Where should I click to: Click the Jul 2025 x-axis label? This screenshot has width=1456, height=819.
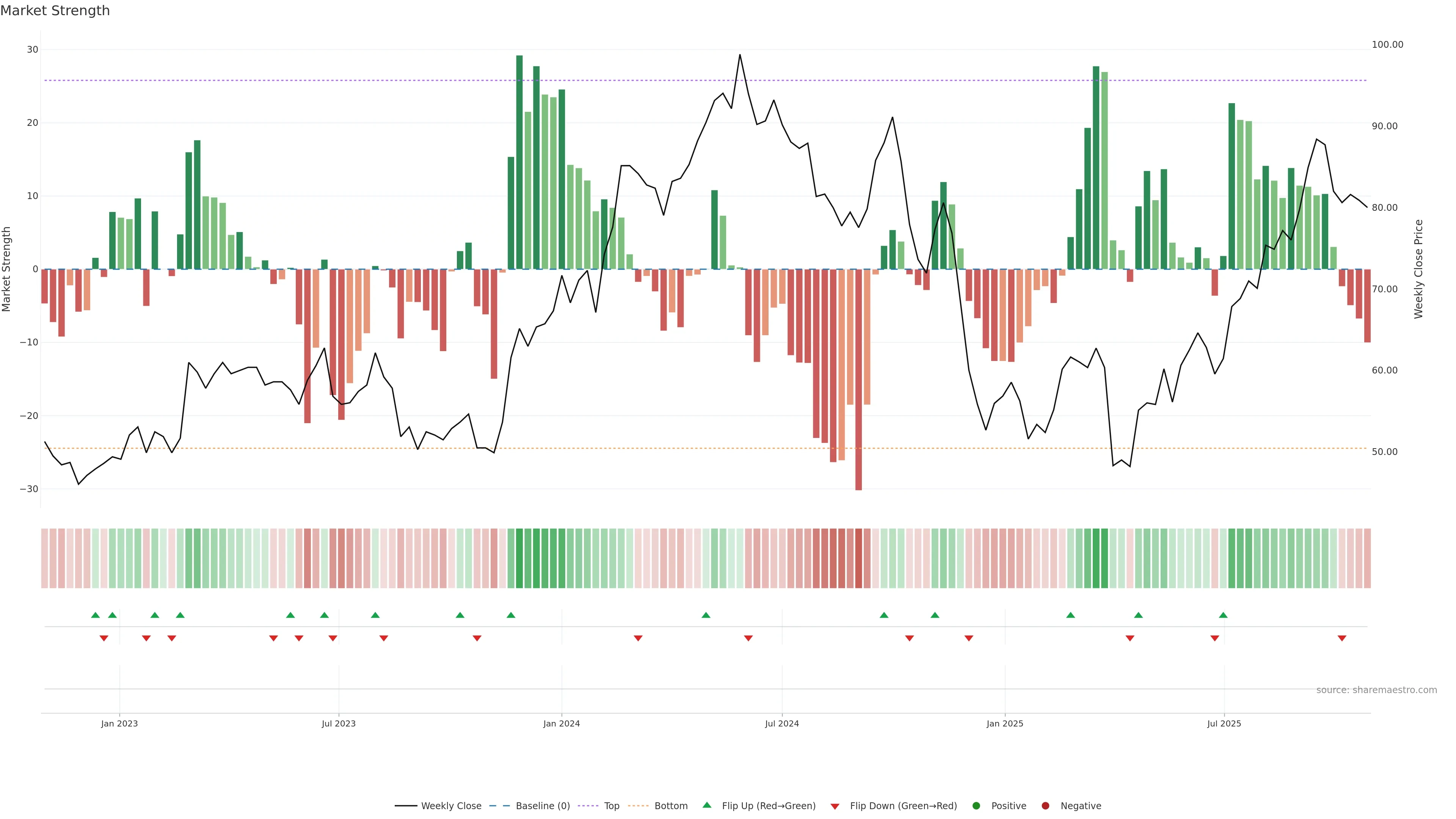1224,723
